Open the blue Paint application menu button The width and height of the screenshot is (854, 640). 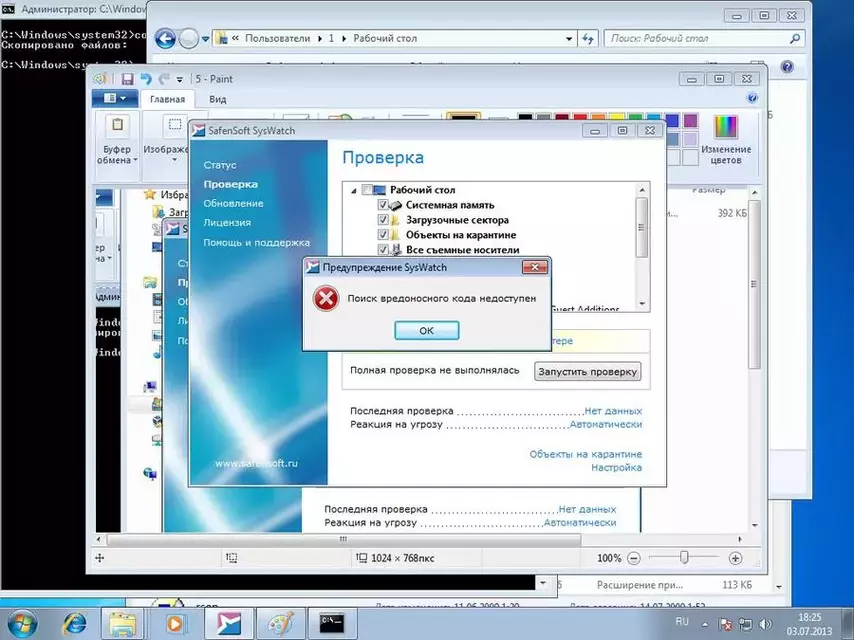click(114, 98)
